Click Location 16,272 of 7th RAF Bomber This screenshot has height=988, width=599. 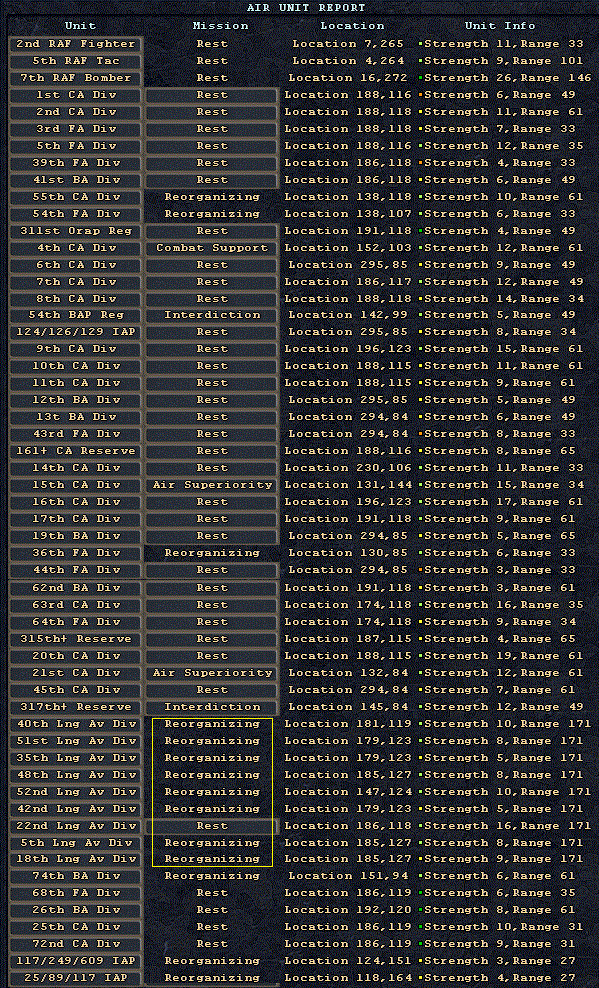(x=348, y=78)
